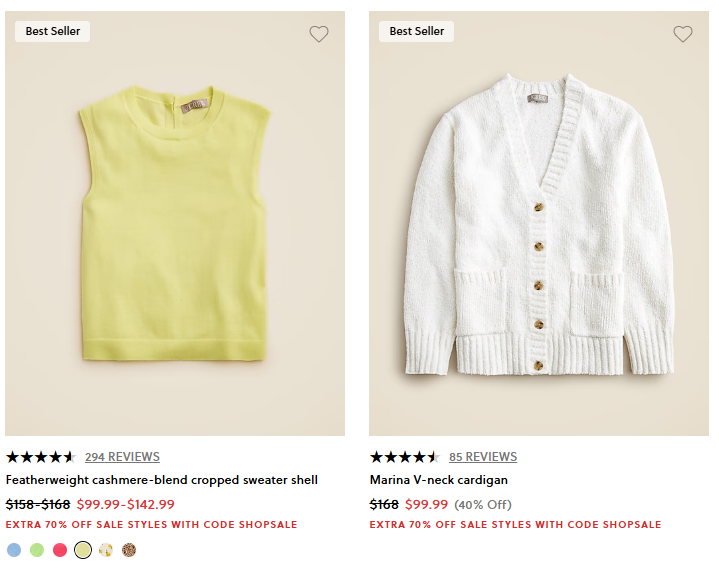This screenshot has height=568, width=719.
Task: Choose the pink-red color swatch
Action: pyautogui.click(x=60, y=549)
